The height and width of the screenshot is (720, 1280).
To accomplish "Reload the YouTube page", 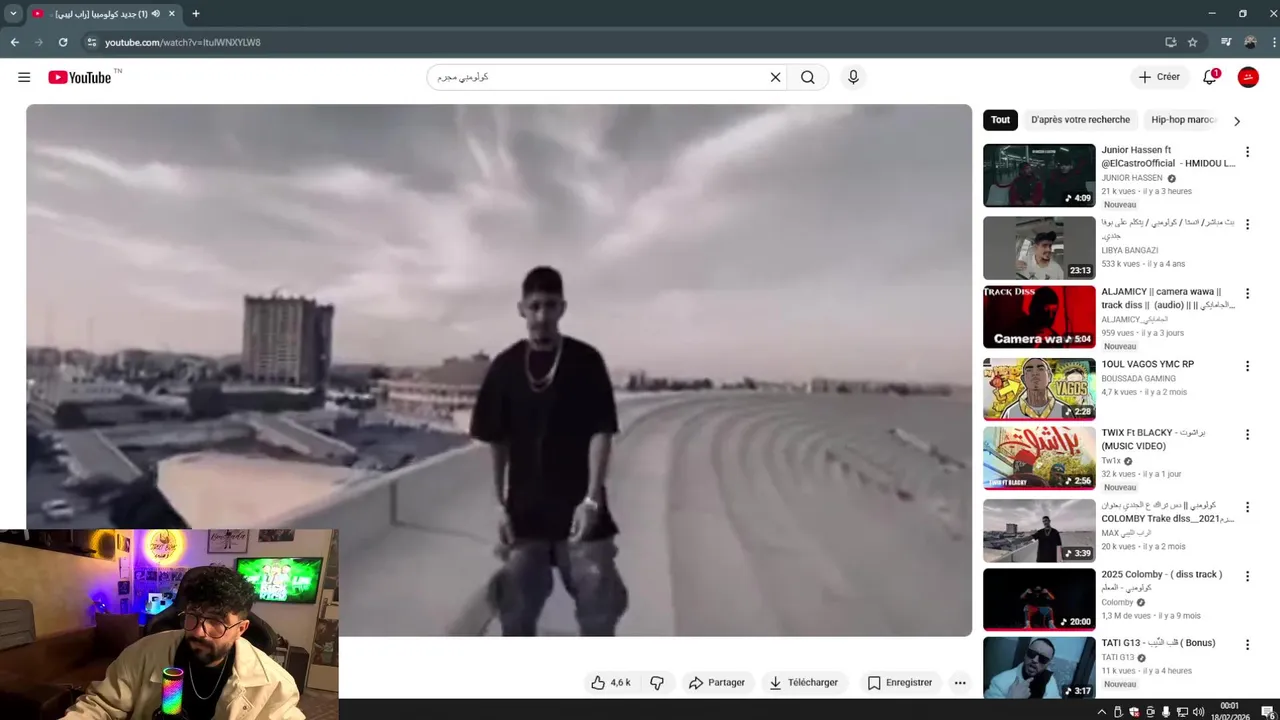I will coord(63,42).
